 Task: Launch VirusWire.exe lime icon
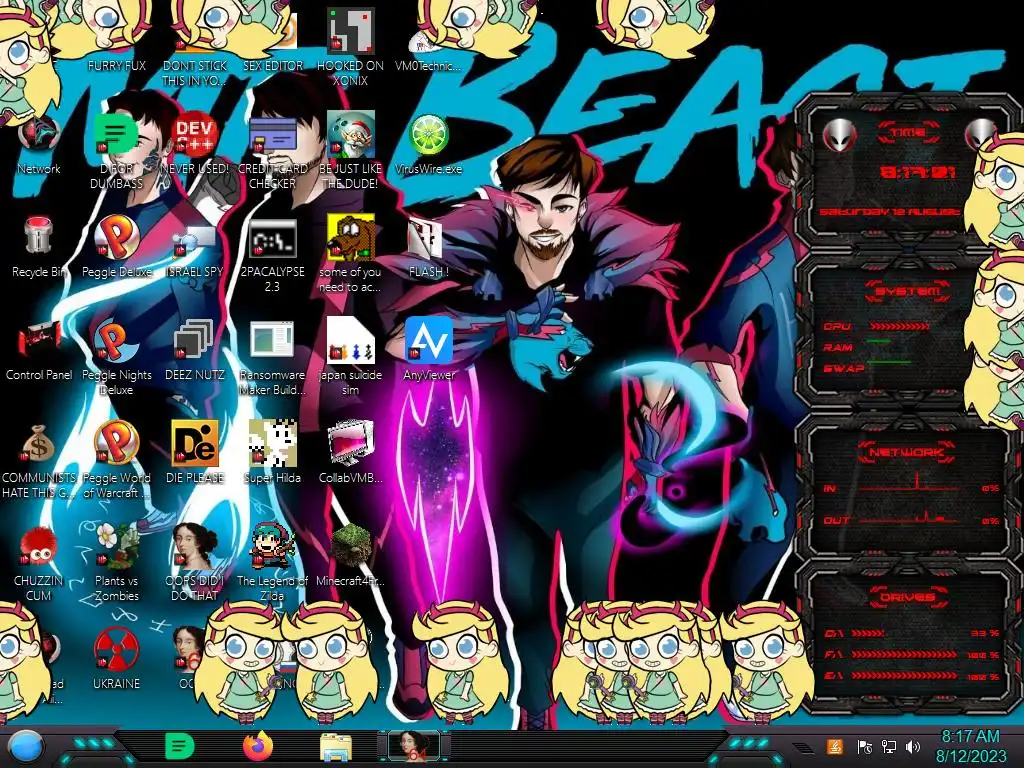pos(428,145)
